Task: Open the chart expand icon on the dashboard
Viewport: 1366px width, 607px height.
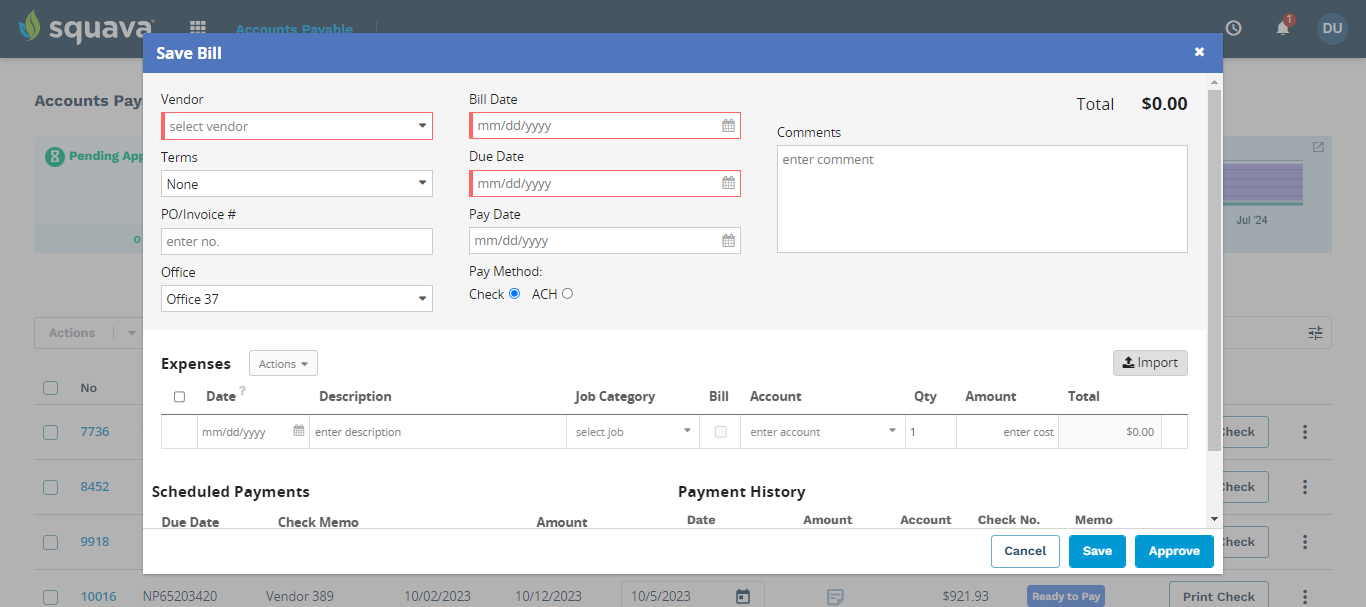Action: click(x=1318, y=147)
